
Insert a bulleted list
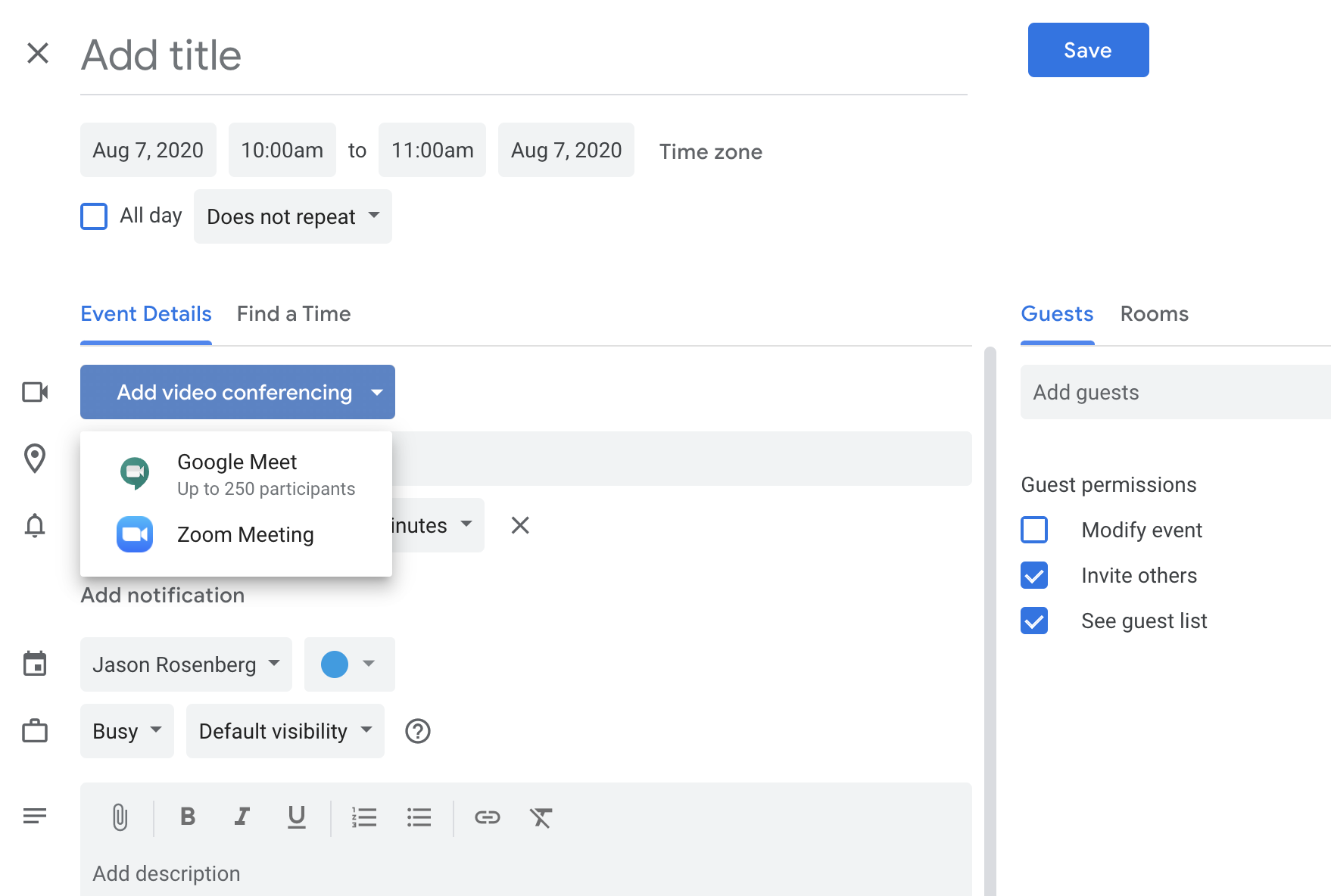419,817
